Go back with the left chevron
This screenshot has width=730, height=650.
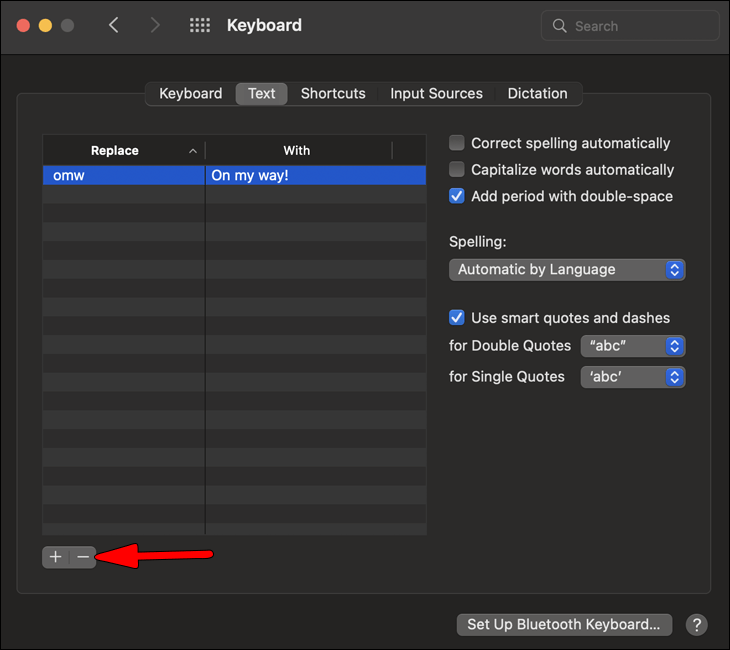click(114, 26)
